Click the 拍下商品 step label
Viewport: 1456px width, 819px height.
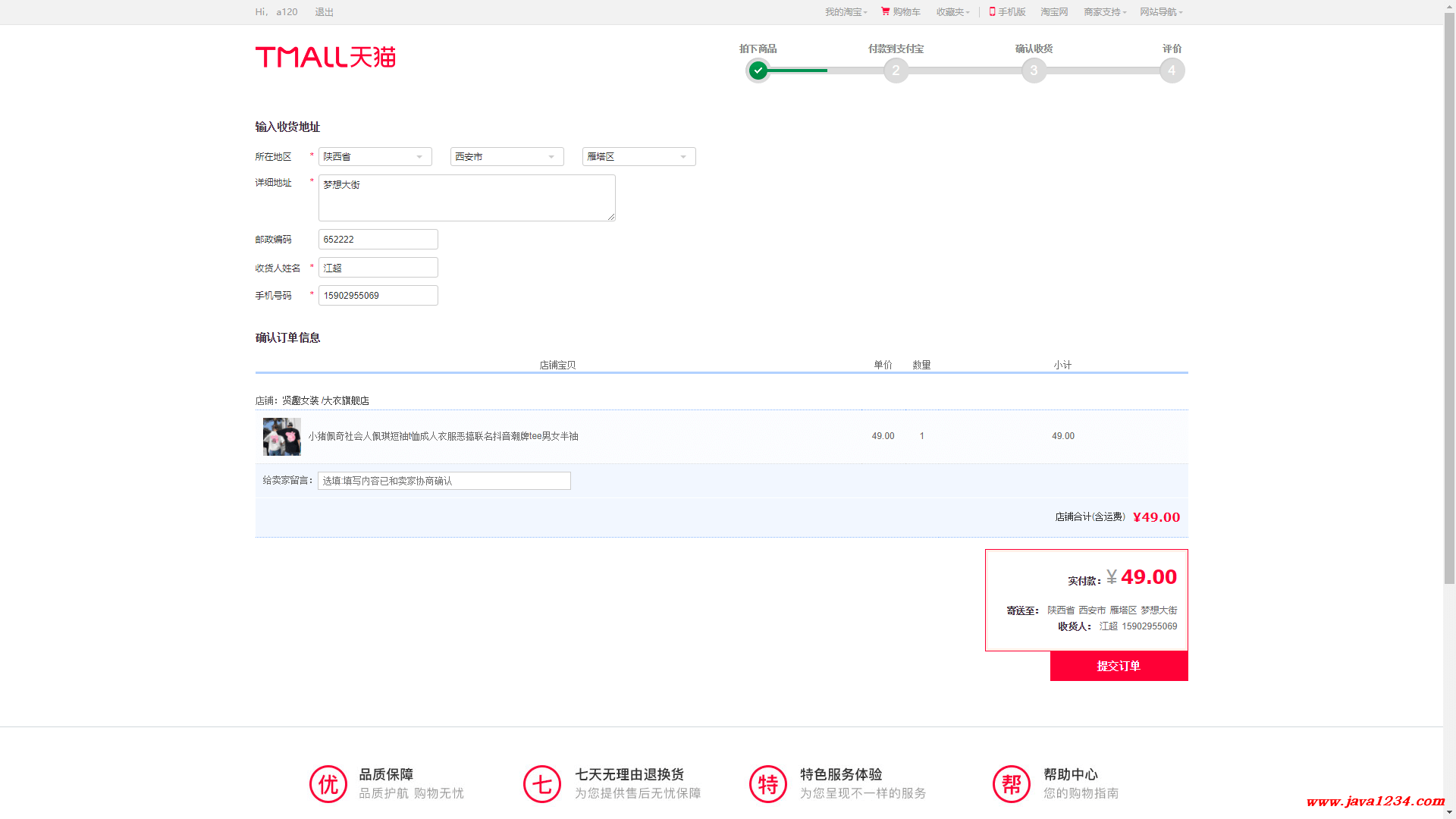tap(758, 49)
